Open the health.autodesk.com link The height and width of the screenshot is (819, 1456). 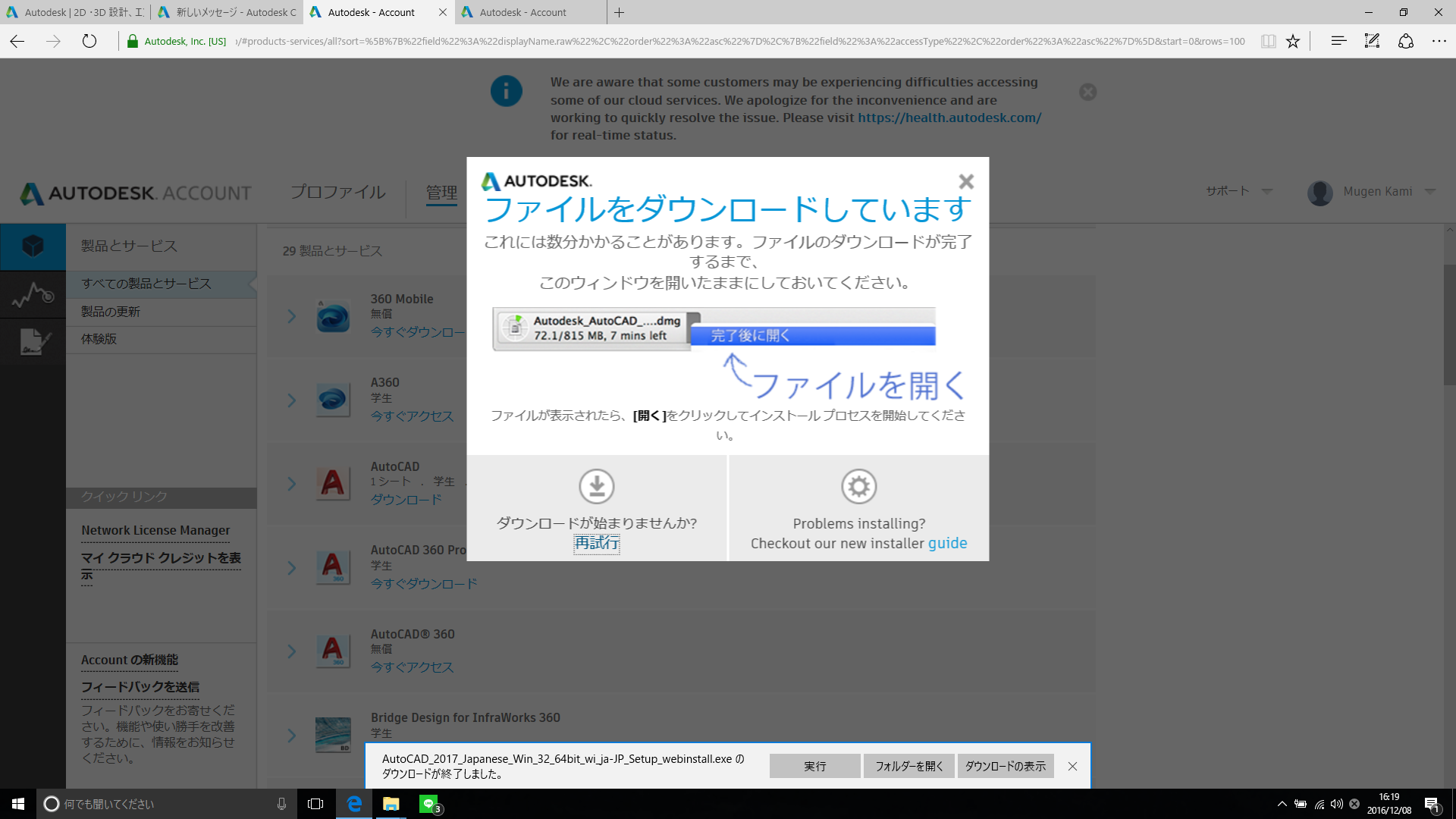pyautogui.click(x=949, y=118)
